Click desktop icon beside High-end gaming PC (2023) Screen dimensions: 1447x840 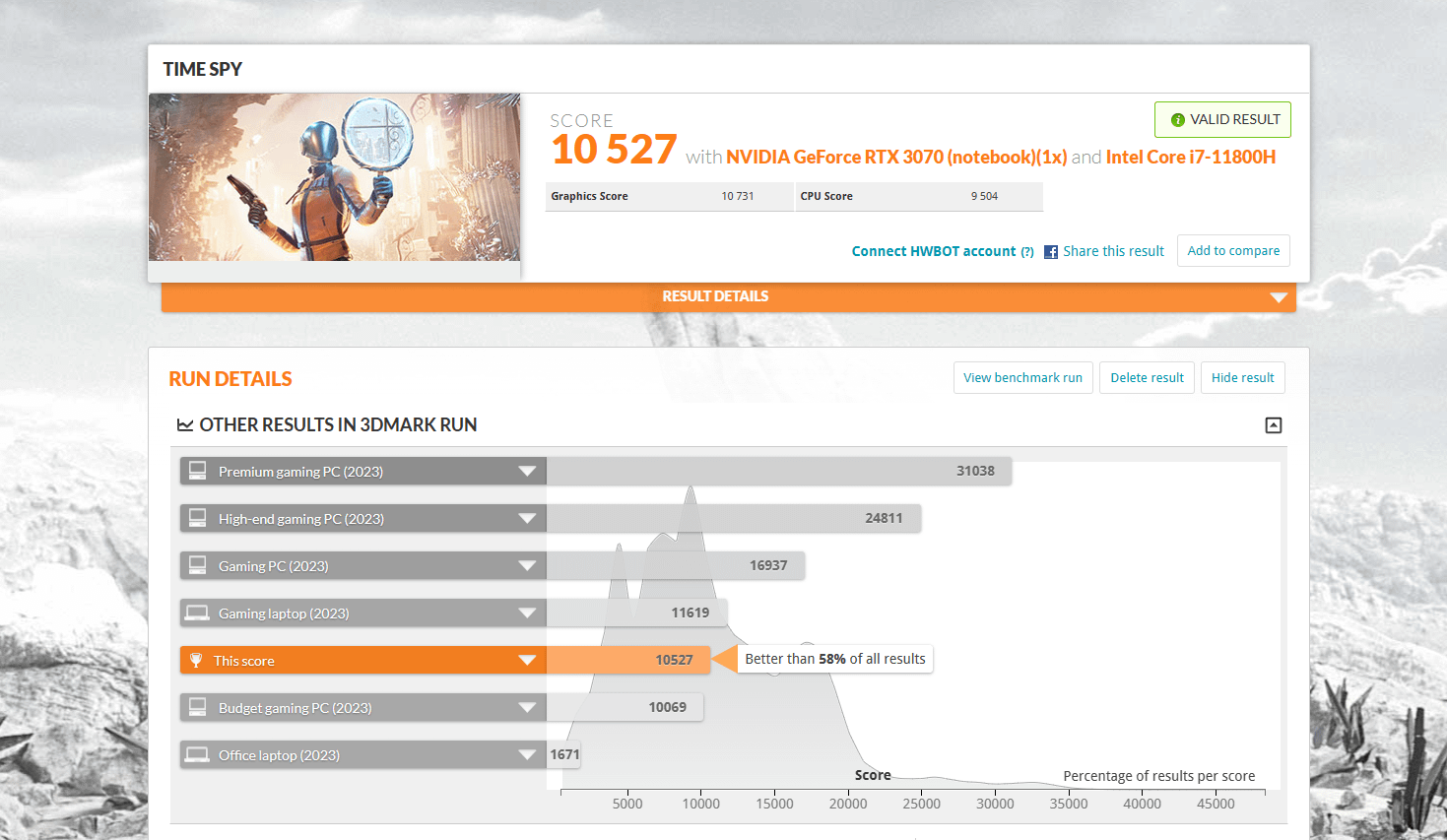point(198,518)
